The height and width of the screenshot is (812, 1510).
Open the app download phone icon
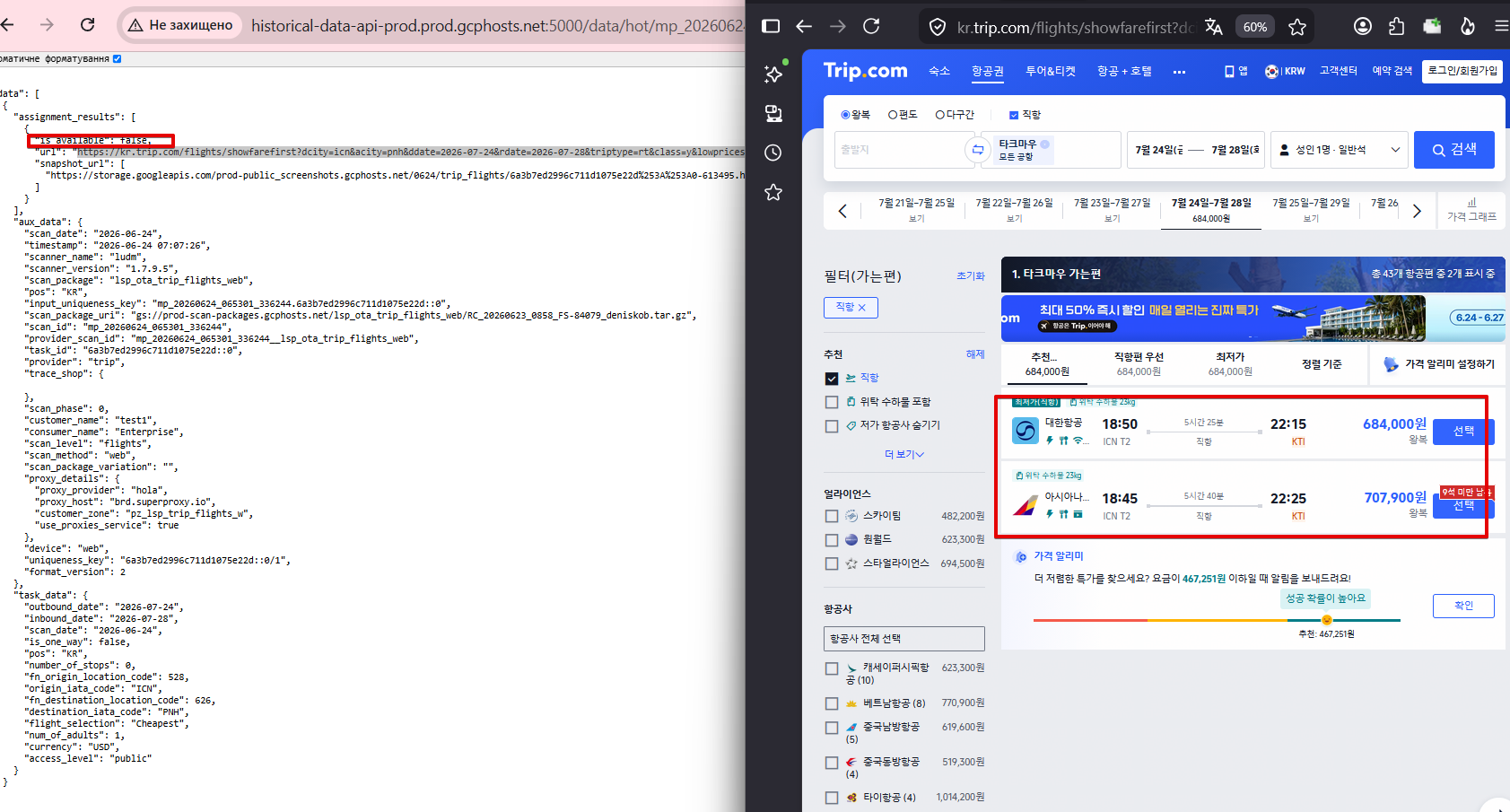1229,71
